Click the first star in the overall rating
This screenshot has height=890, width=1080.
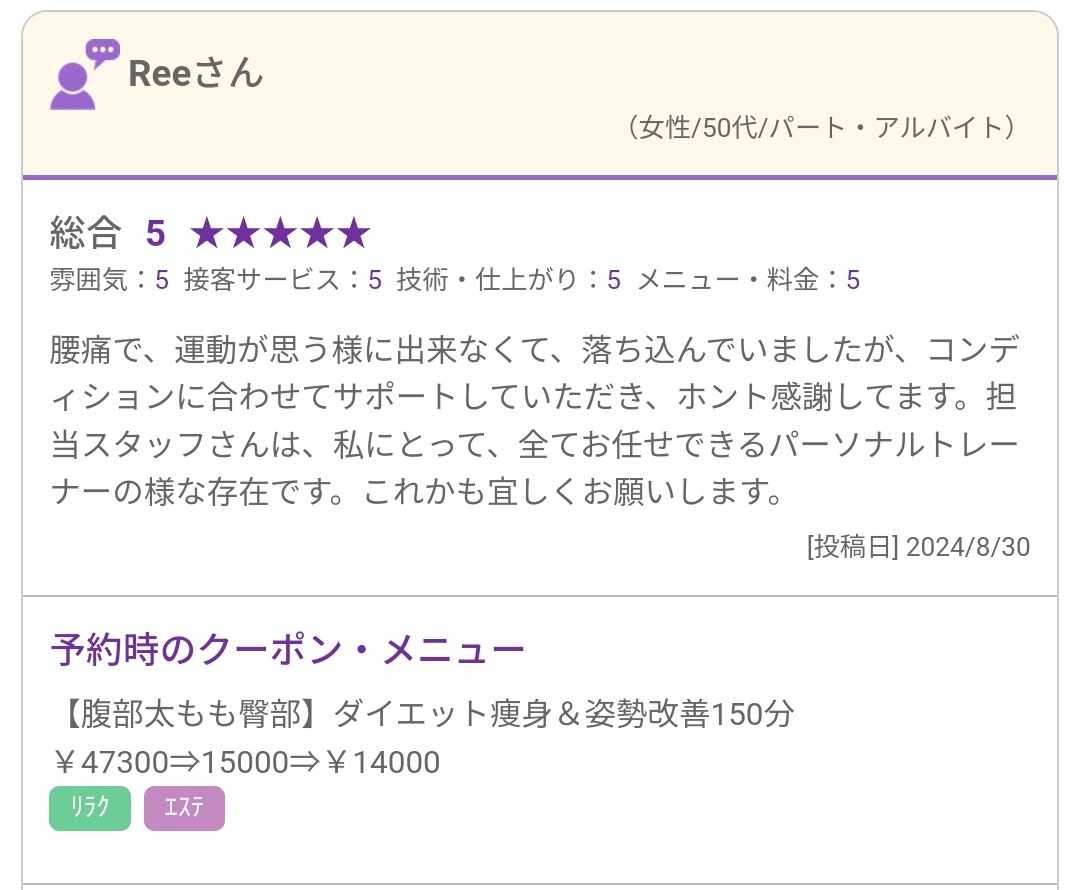pos(208,234)
